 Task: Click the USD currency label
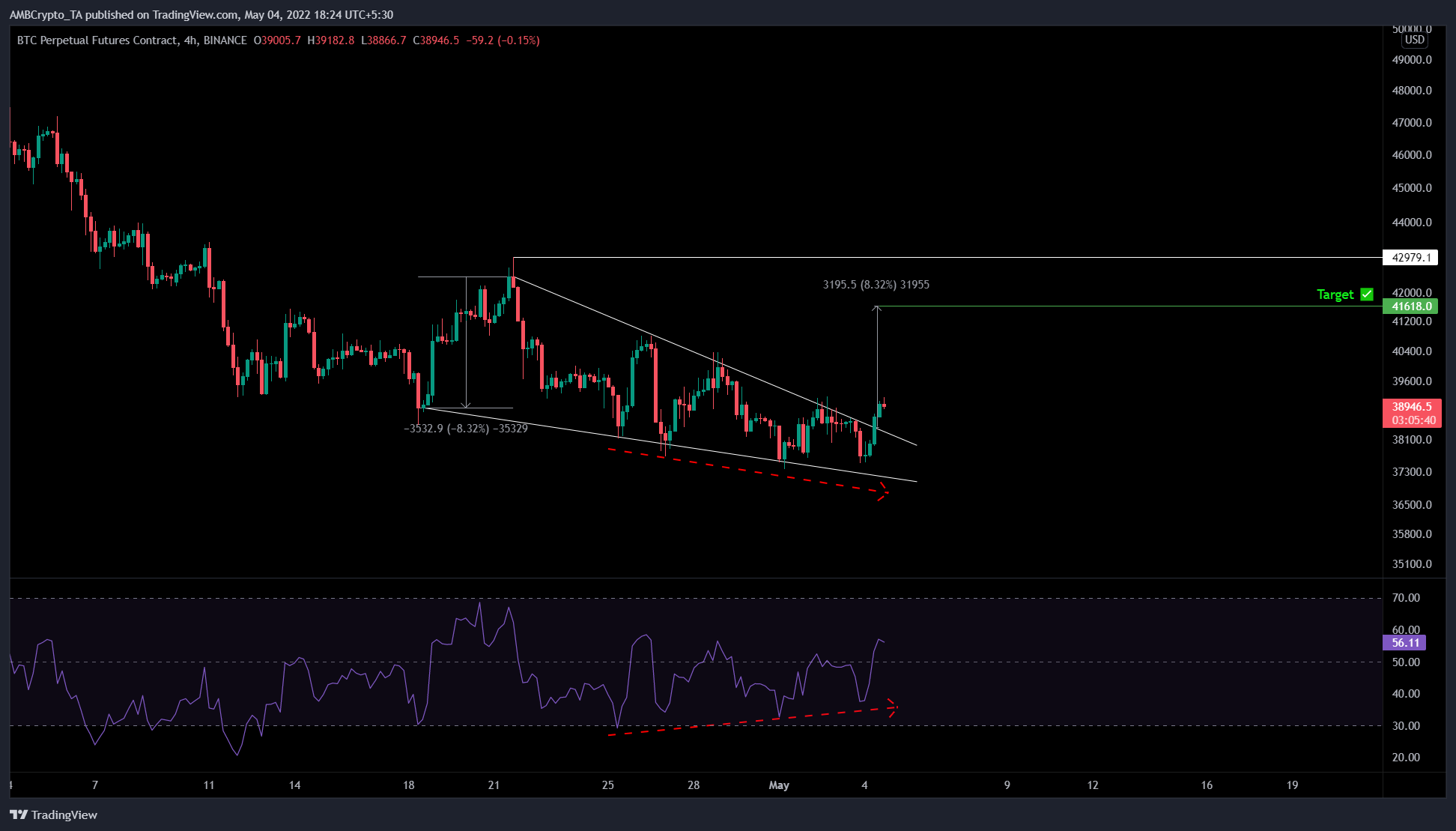point(1415,40)
